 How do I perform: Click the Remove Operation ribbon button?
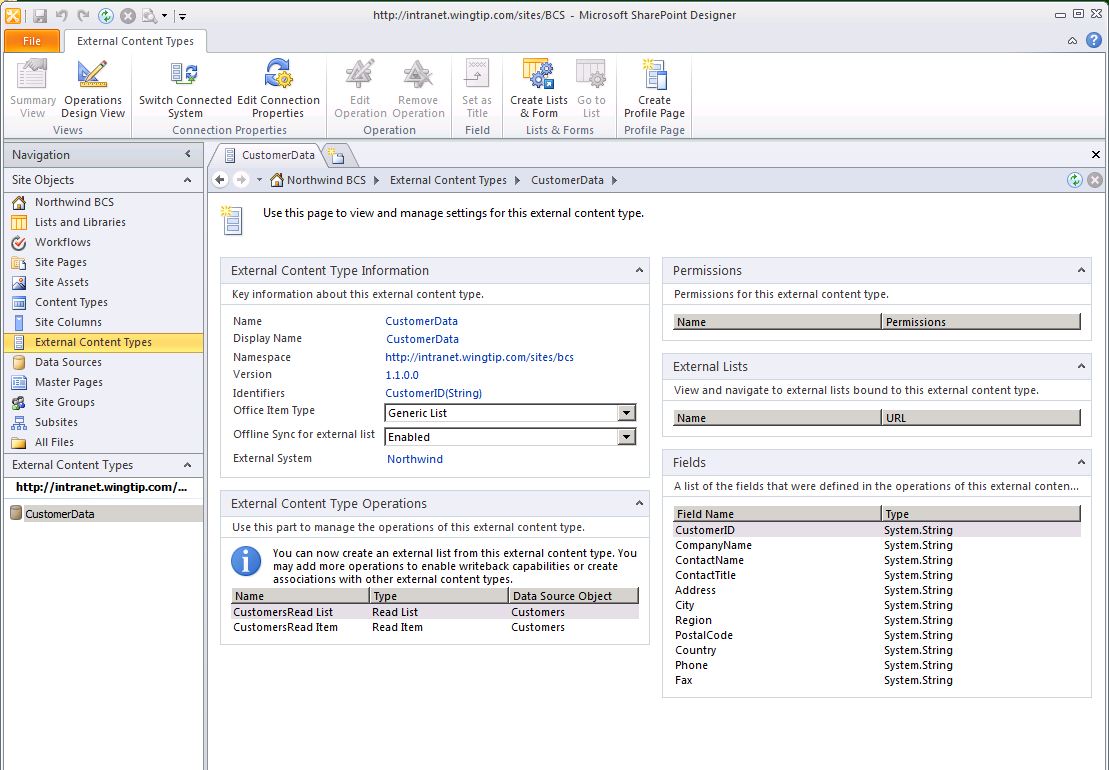(418, 89)
